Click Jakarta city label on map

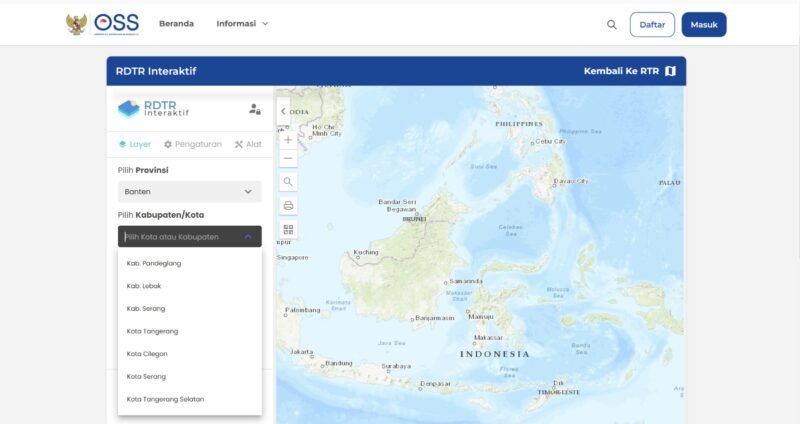(x=302, y=352)
